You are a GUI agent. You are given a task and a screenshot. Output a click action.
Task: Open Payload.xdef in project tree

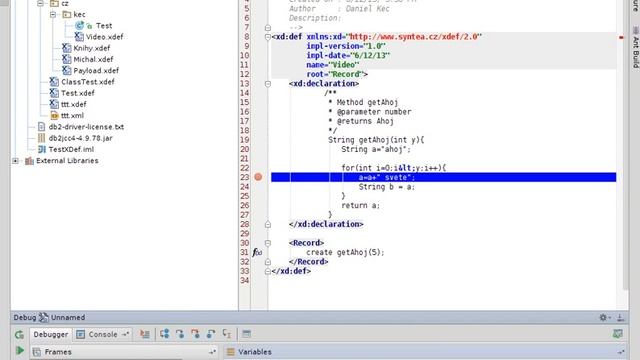(96, 71)
